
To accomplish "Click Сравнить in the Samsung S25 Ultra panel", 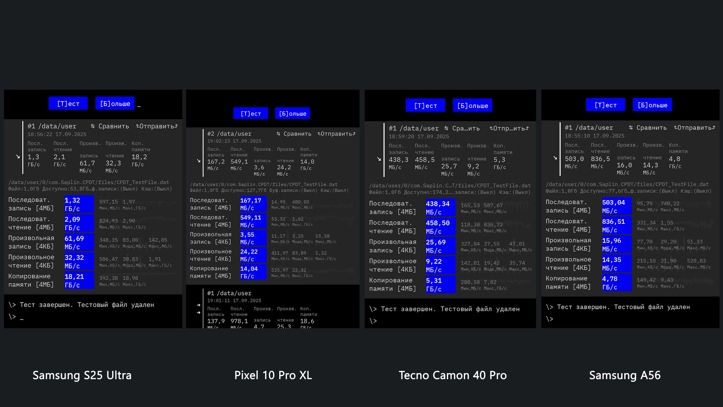I will click(110, 126).
